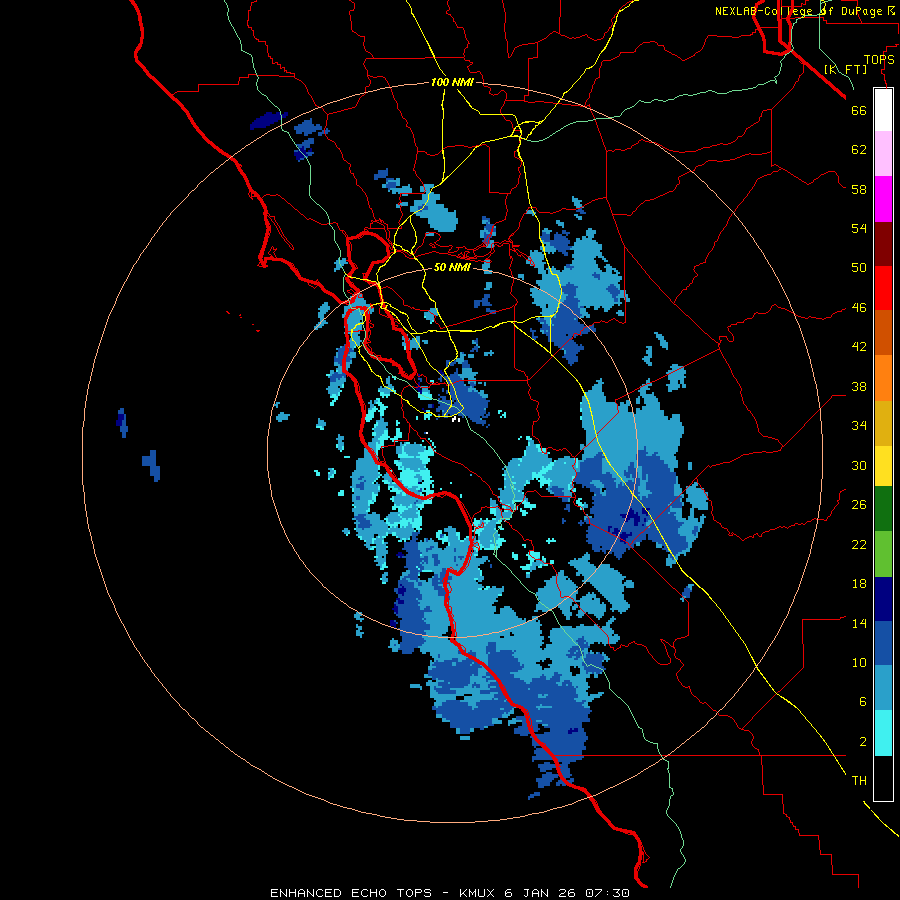Click the '50' legend value
The width and height of the screenshot is (900, 900).
click(859, 268)
